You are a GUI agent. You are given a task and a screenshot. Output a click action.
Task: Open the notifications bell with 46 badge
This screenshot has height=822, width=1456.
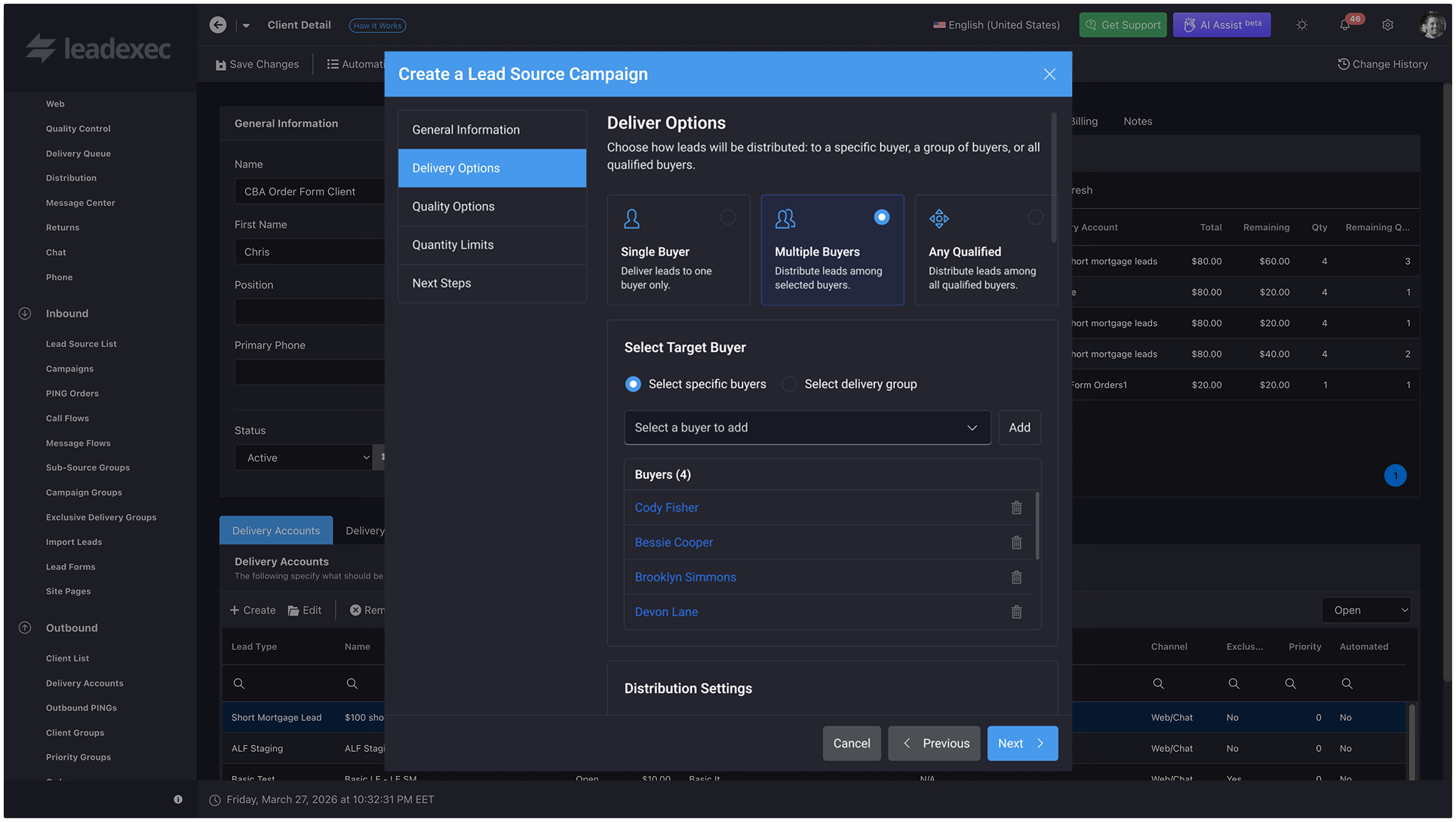(x=1345, y=25)
